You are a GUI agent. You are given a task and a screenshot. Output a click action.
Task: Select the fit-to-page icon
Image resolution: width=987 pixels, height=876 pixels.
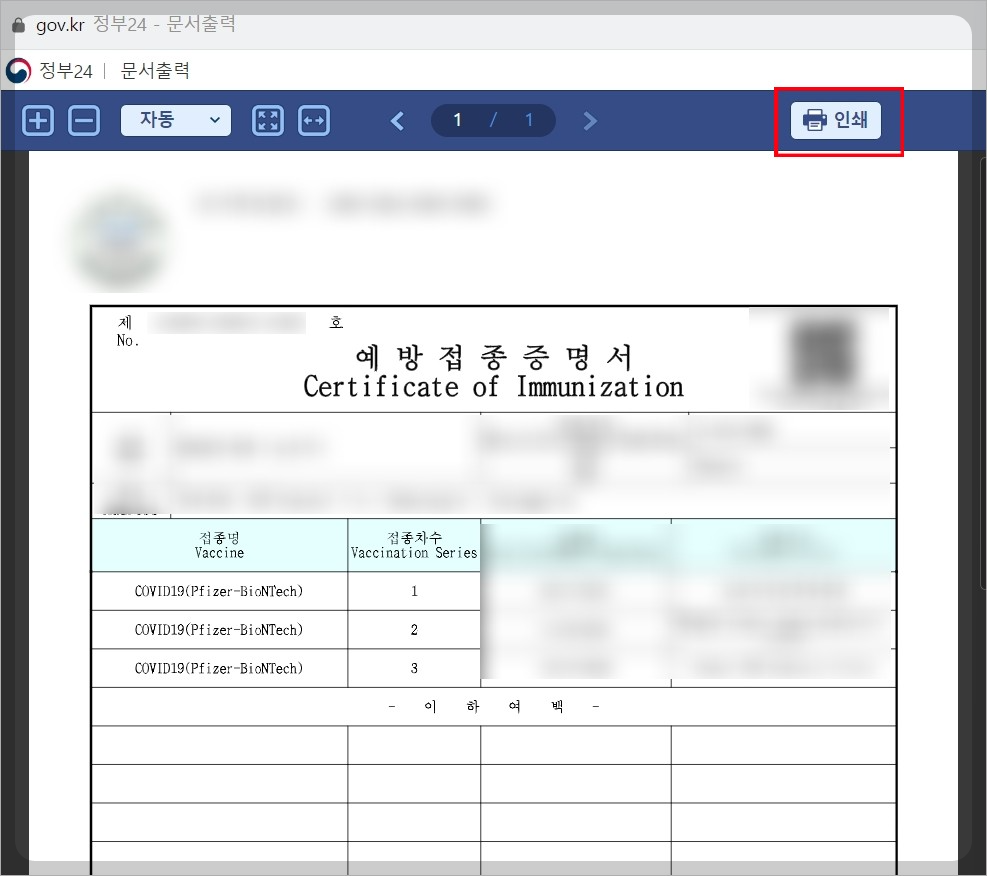tap(267, 120)
